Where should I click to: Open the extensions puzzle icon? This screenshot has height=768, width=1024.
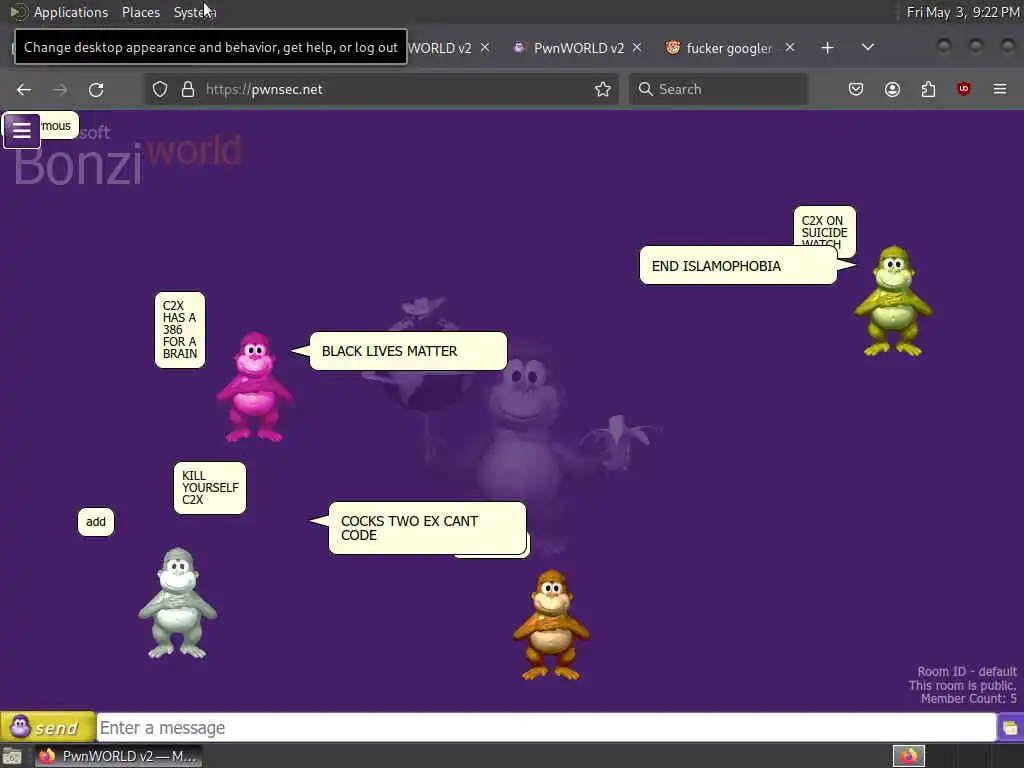(928, 89)
